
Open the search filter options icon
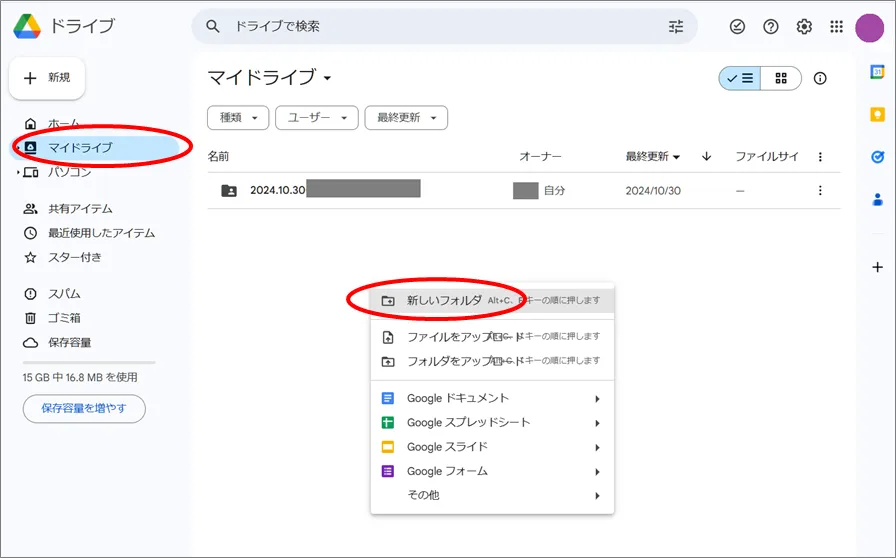coord(676,27)
